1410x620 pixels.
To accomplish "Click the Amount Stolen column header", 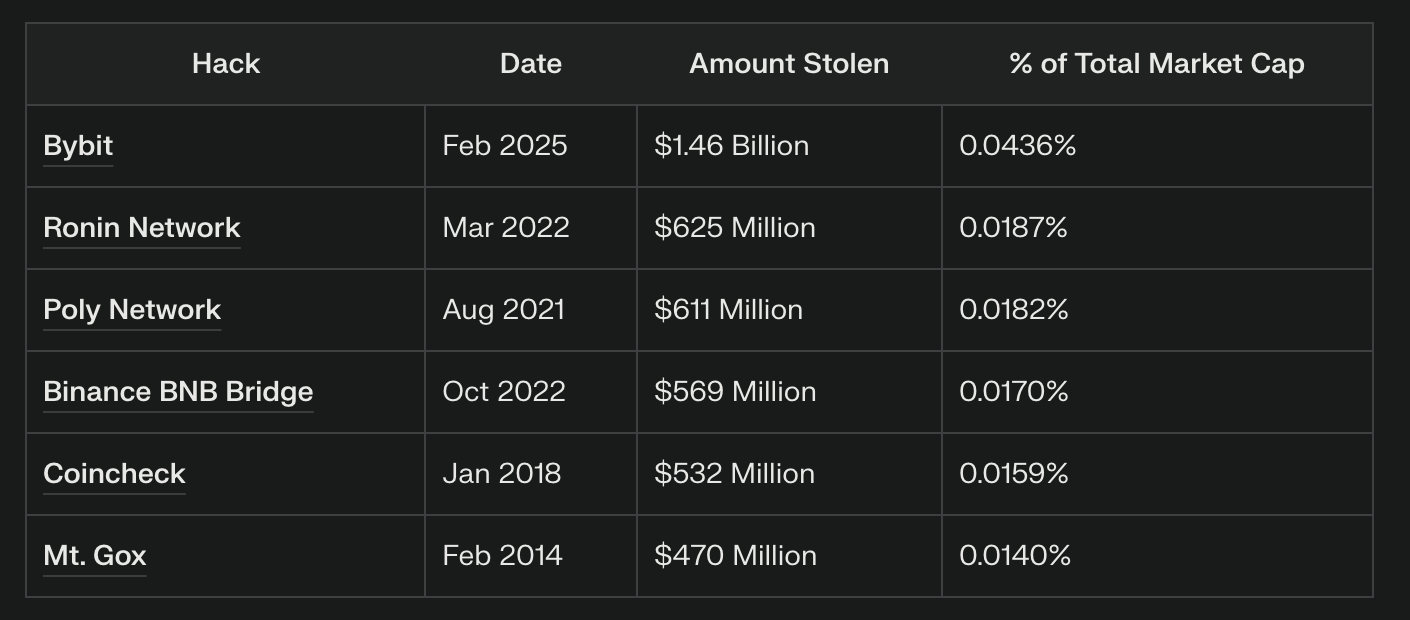I will pos(789,64).
